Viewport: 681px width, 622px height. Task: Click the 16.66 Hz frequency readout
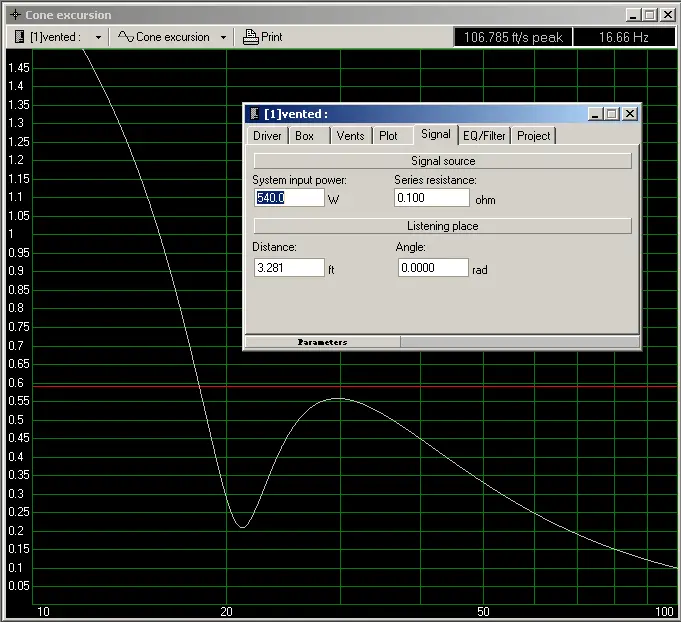coord(624,37)
